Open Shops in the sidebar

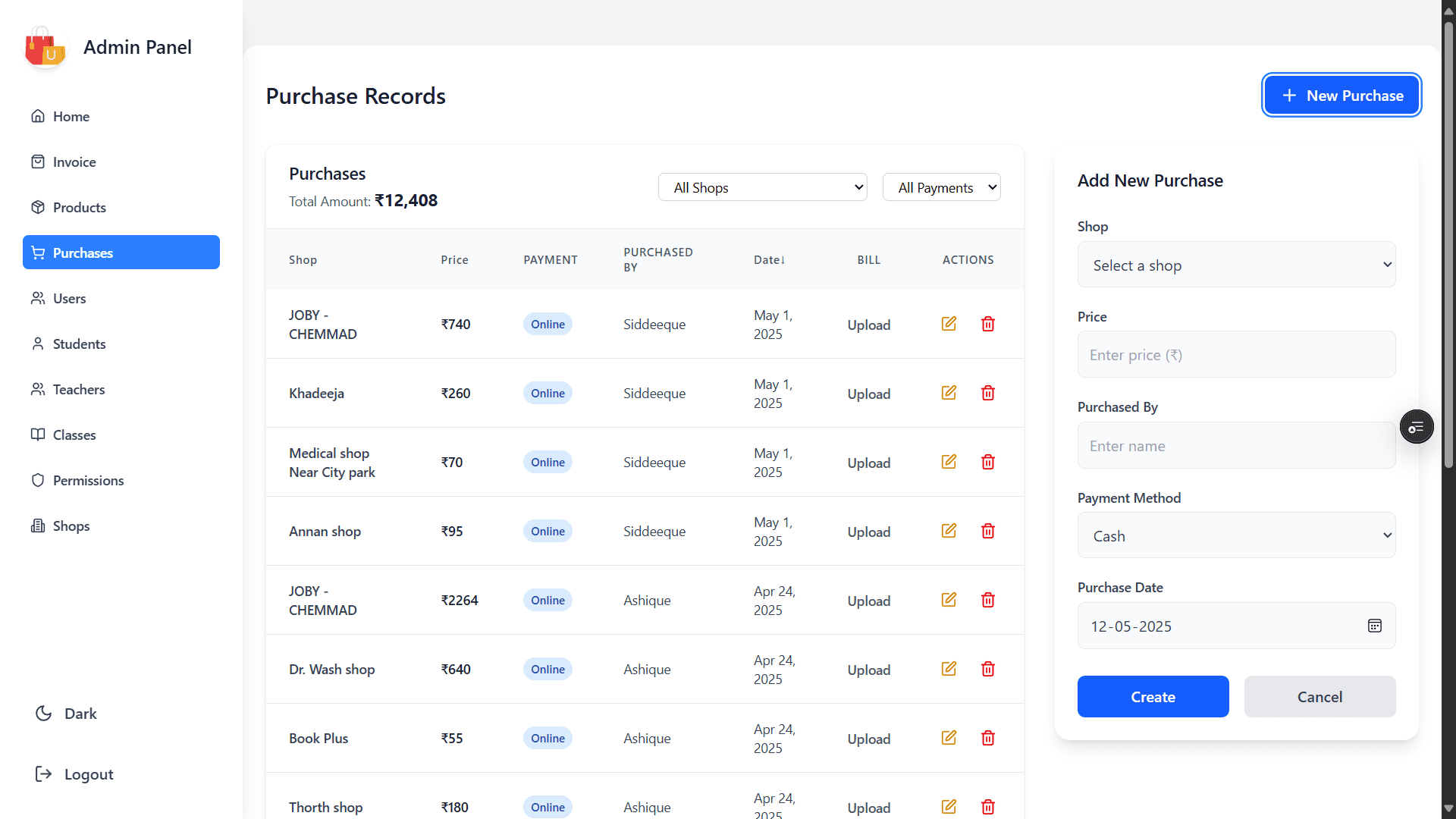click(x=121, y=526)
